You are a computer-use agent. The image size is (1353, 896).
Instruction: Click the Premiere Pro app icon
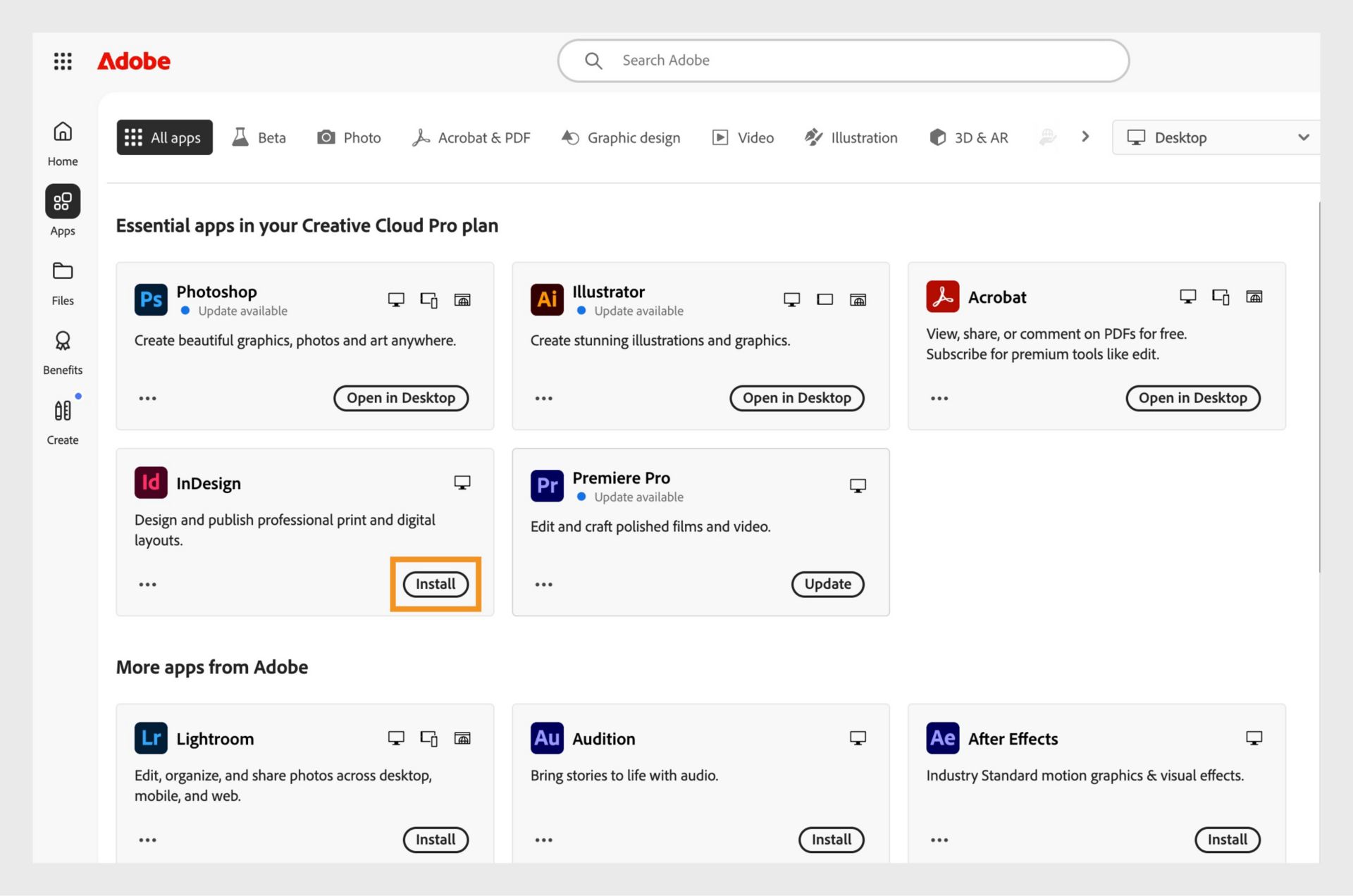[547, 485]
